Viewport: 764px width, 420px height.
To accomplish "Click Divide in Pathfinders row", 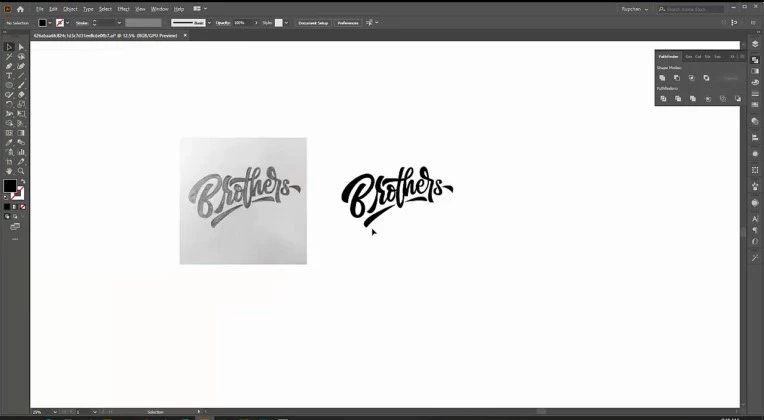I will click(x=663, y=98).
